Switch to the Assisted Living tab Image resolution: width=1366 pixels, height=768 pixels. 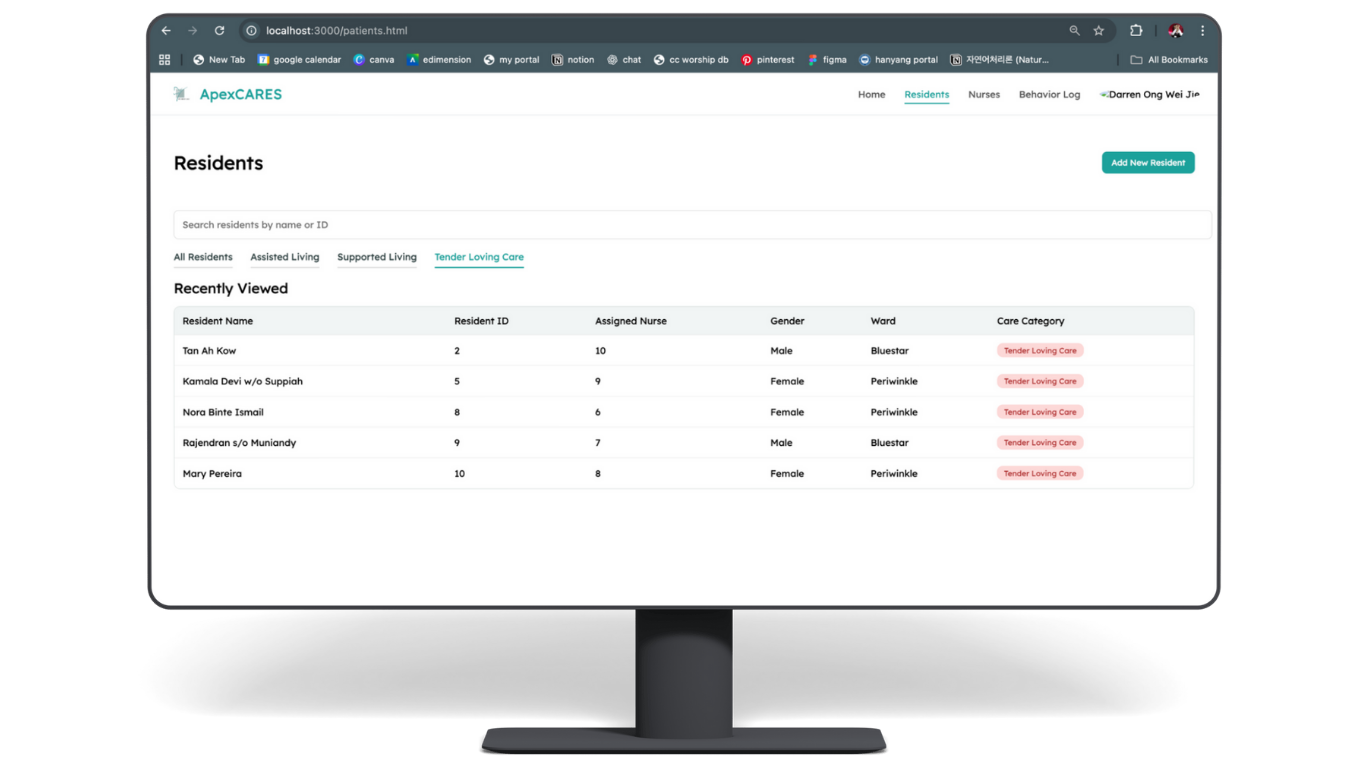coord(285,257)
